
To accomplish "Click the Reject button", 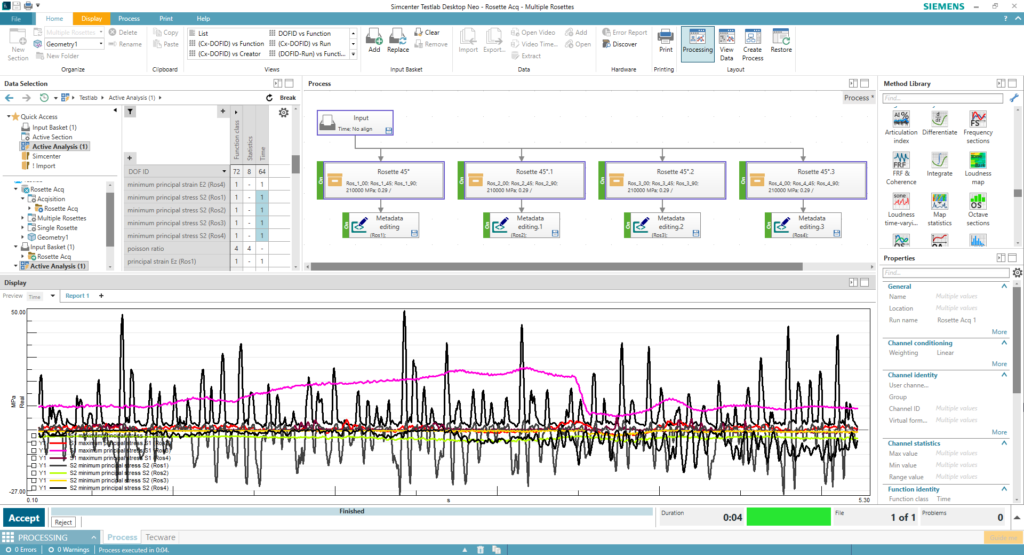I will click(63, 522).
